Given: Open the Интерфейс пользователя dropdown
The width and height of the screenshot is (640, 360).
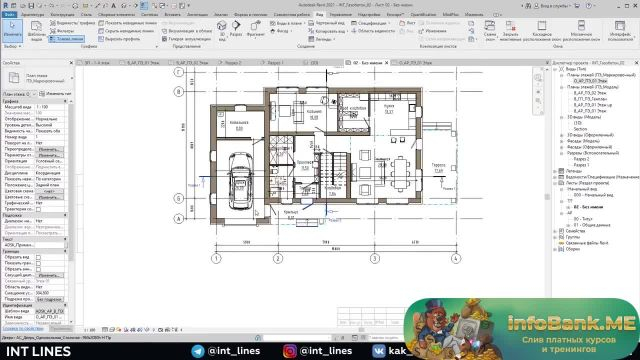Looking at the screenshot, I should (620, 31).
